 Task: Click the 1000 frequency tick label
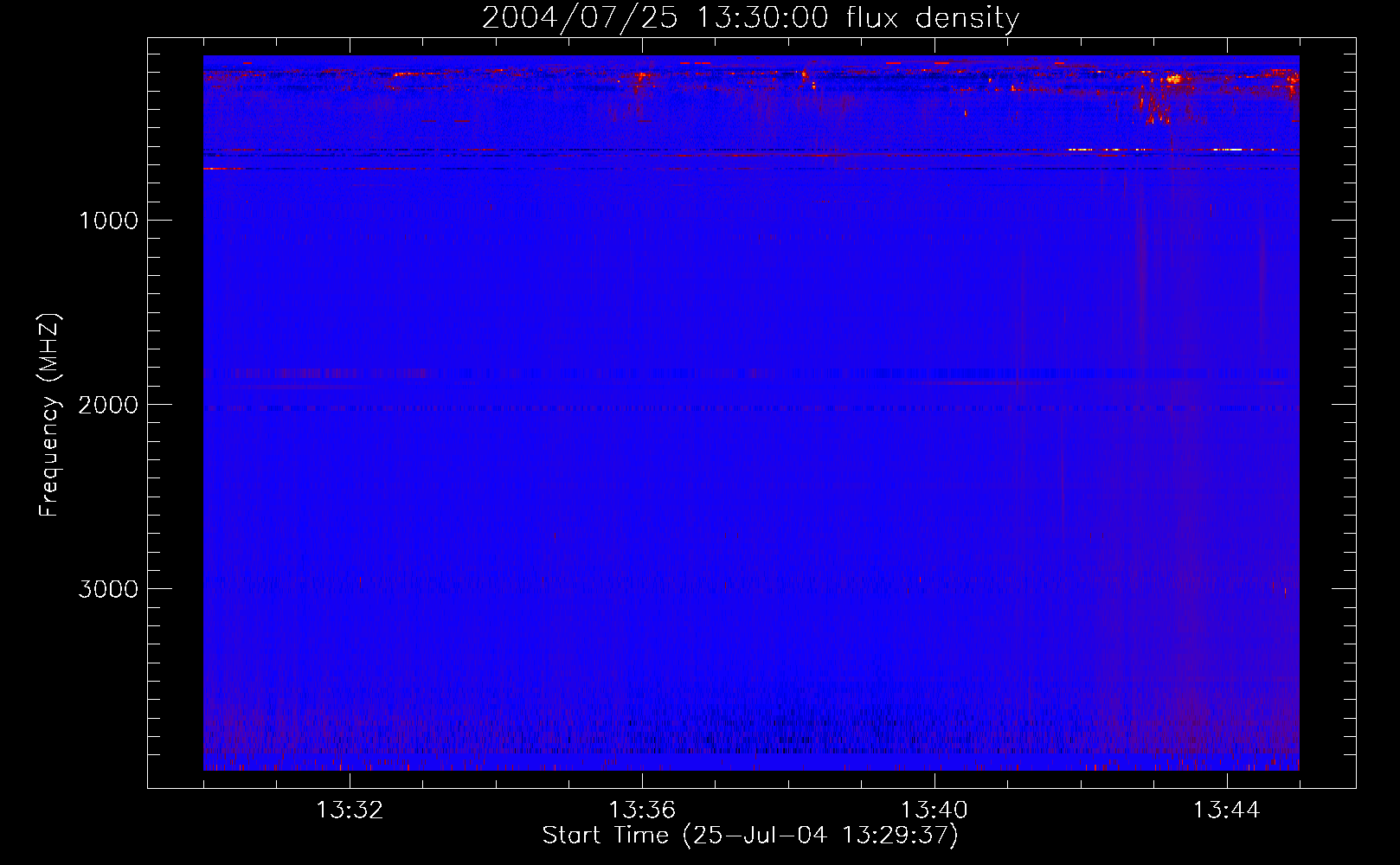click(x=108, y=221)
